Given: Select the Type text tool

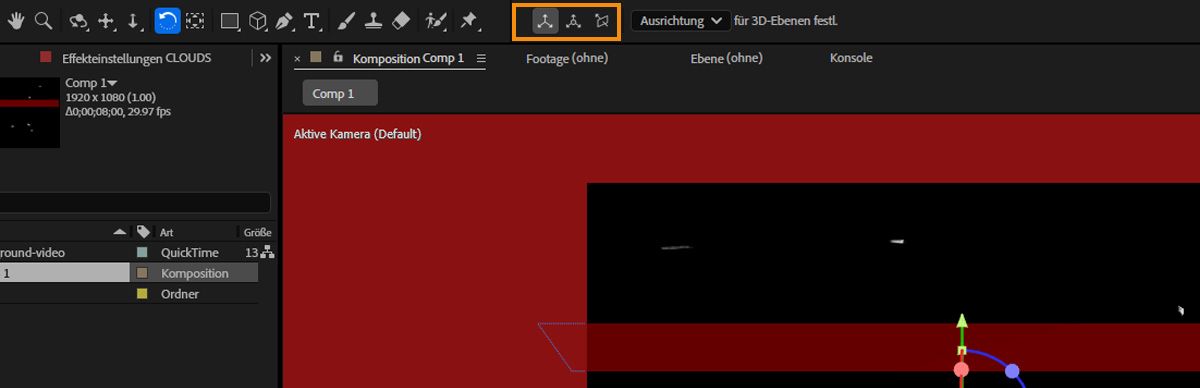Looking at the screenshot, I should pos(312,20).
